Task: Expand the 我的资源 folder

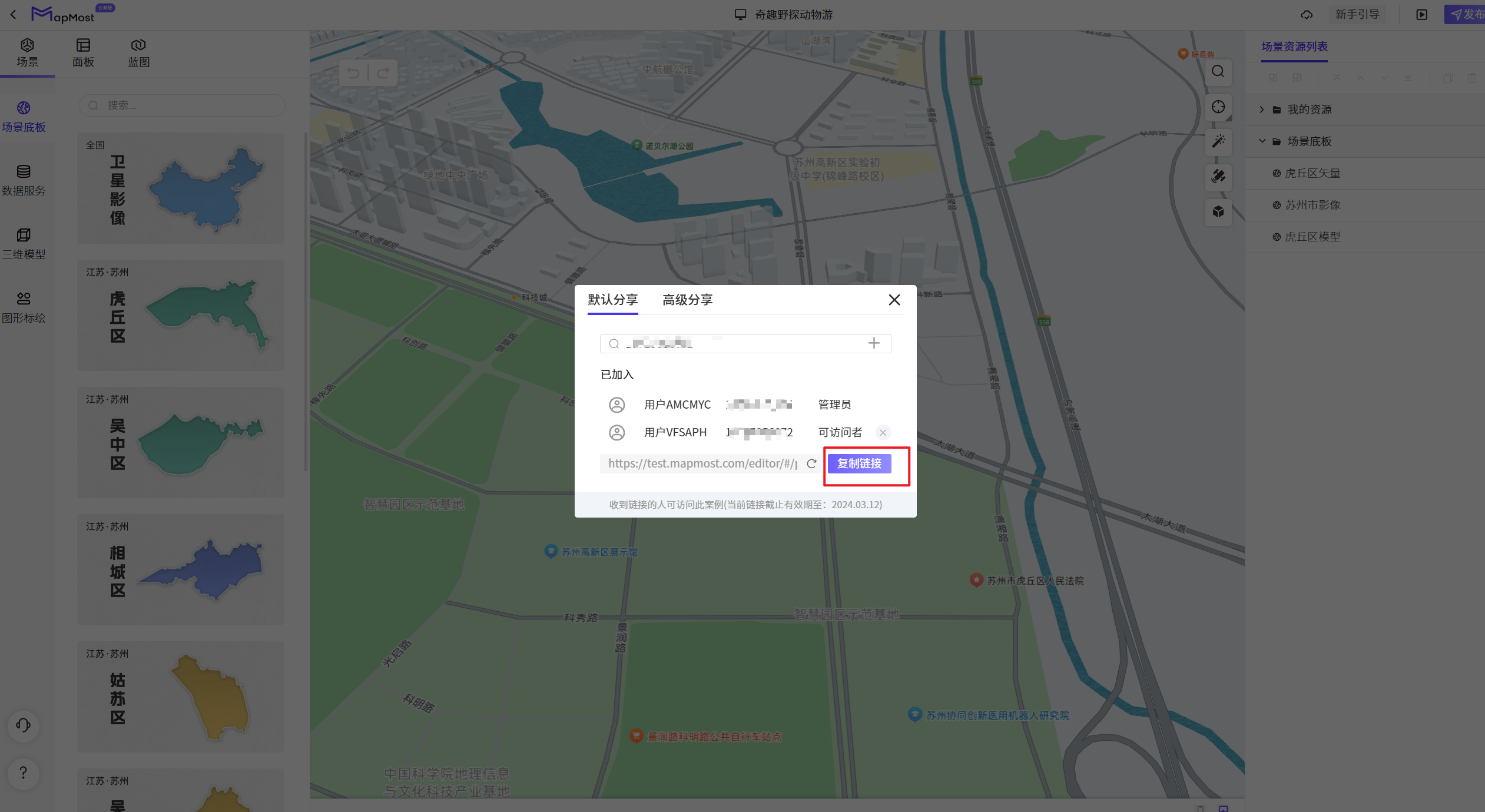Action: (x=1262, y=110)
